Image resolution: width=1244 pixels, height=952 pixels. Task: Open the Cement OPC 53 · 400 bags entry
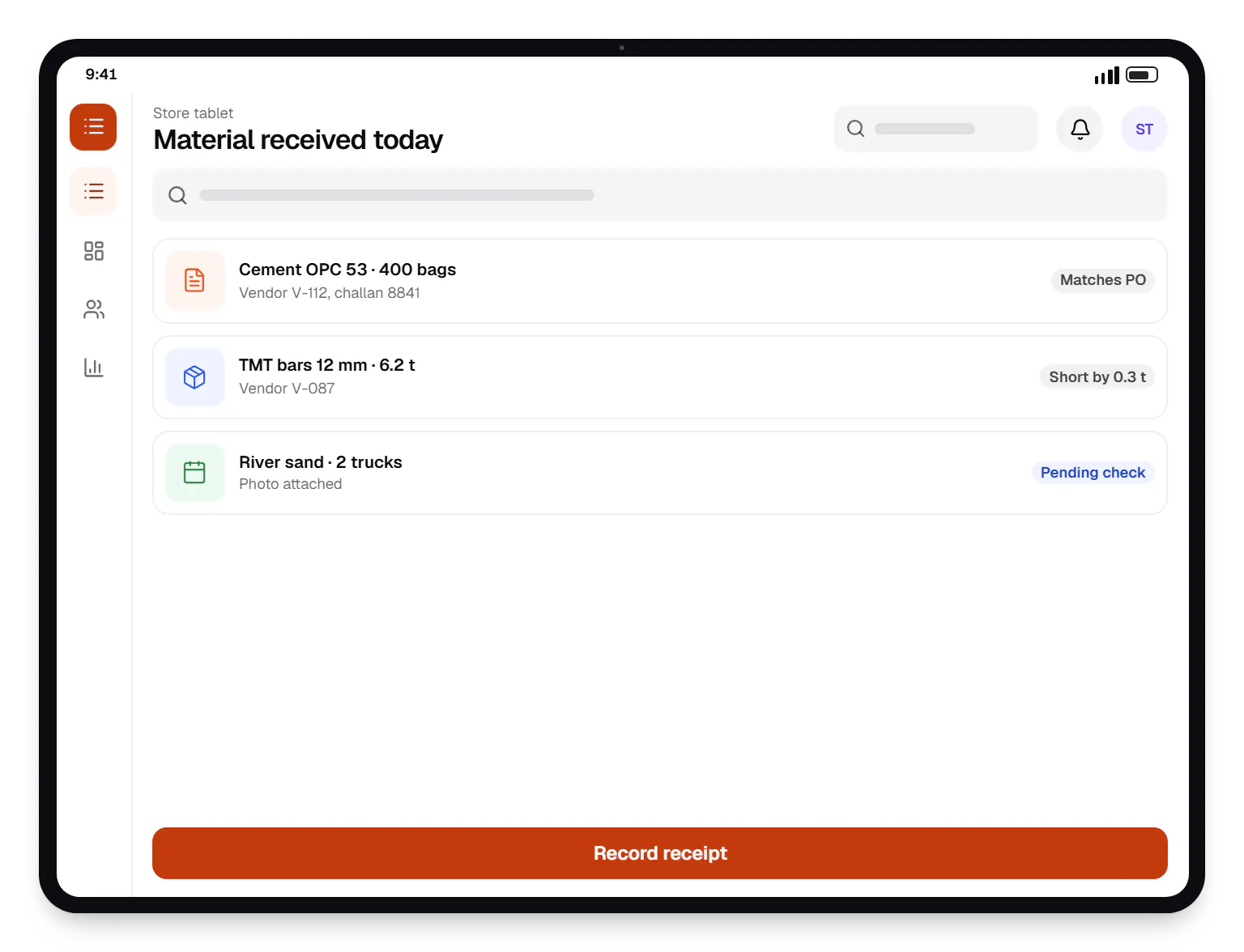[660, 281]
